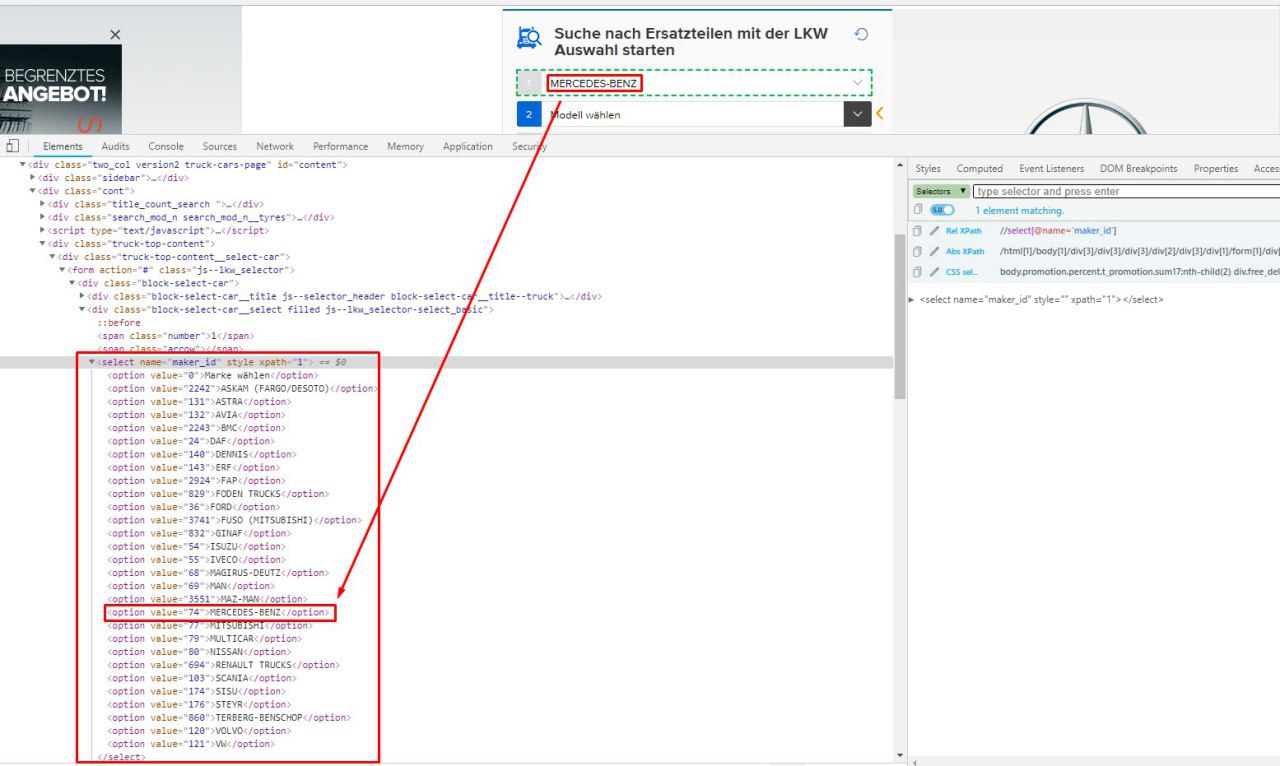
Task: Select the option MAGIRUS-DEUTZ row
Action: pos(217,573)
